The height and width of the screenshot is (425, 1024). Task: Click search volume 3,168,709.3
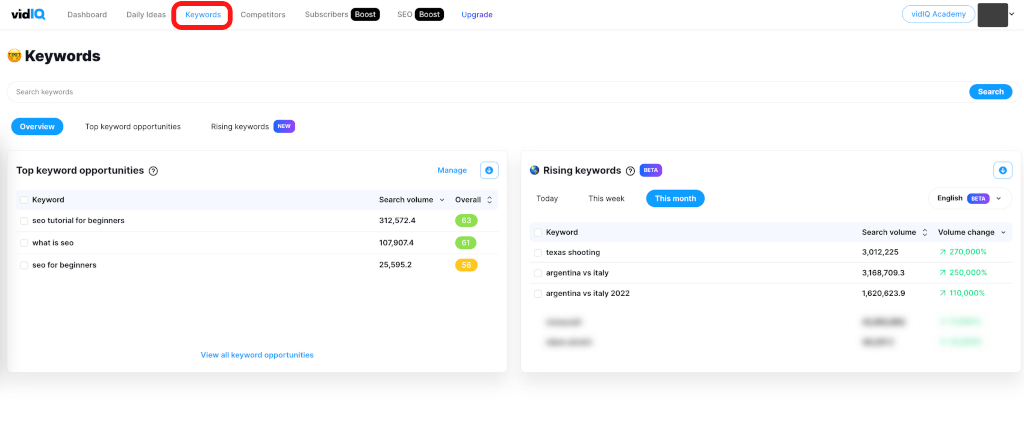(884, 273)
